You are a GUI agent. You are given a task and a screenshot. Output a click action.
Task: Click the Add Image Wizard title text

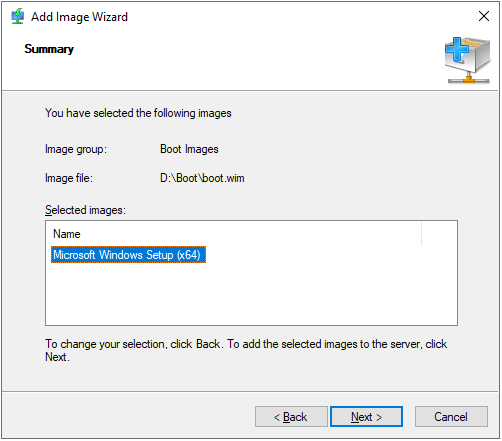(79, 17)
